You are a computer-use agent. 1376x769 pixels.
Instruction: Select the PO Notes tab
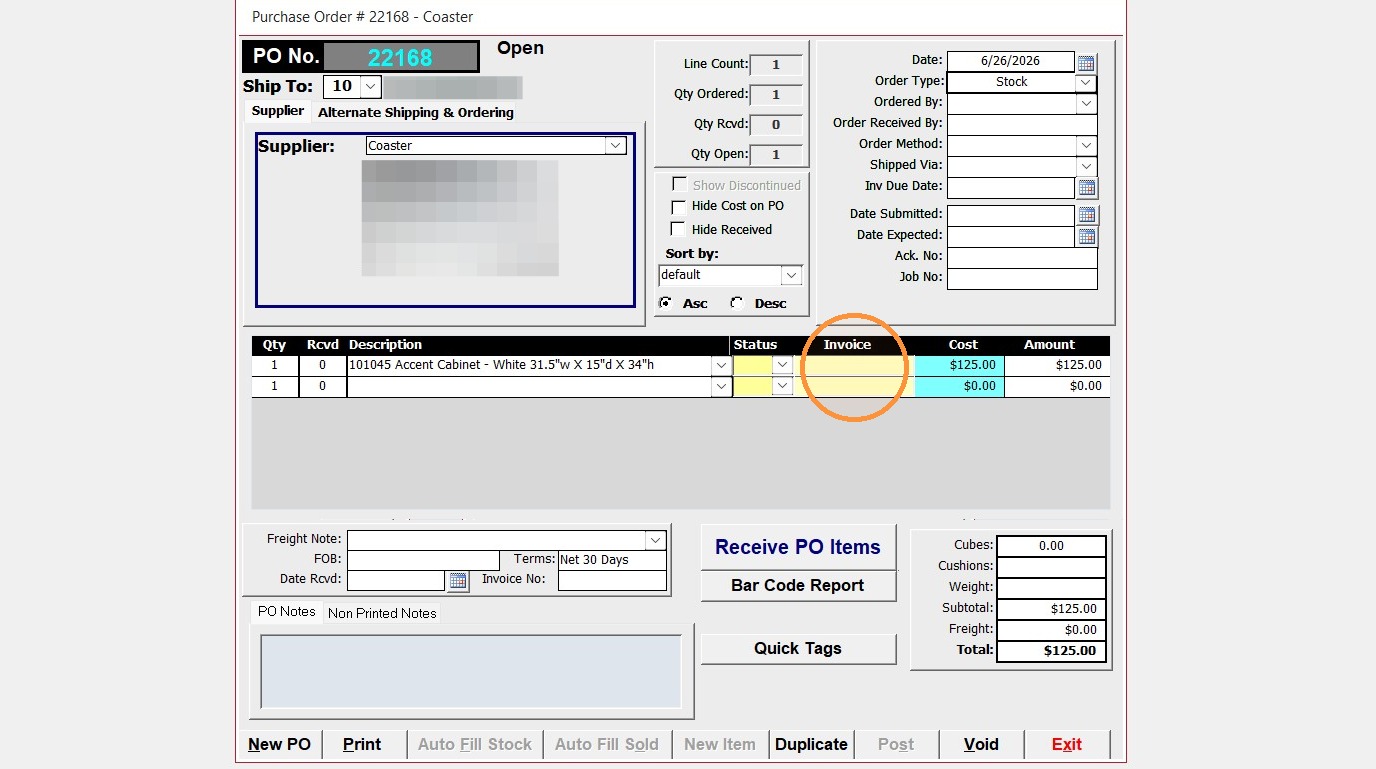(x=286, y=611)
